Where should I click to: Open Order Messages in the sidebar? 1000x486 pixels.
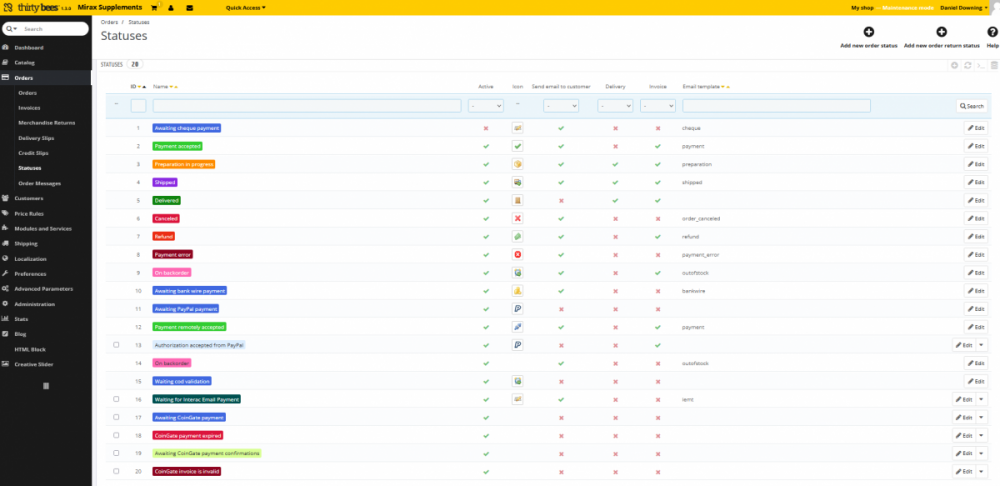(x=40, y=183)
